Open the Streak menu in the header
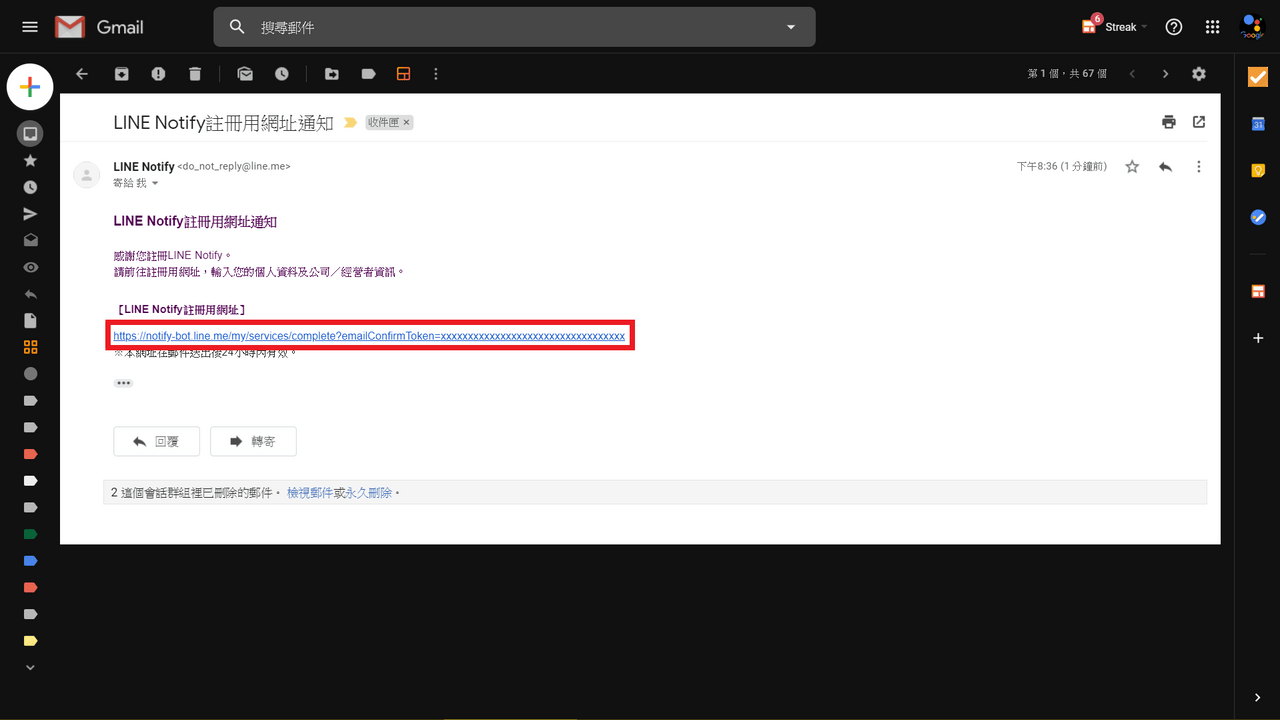 tap(1114, 26)
